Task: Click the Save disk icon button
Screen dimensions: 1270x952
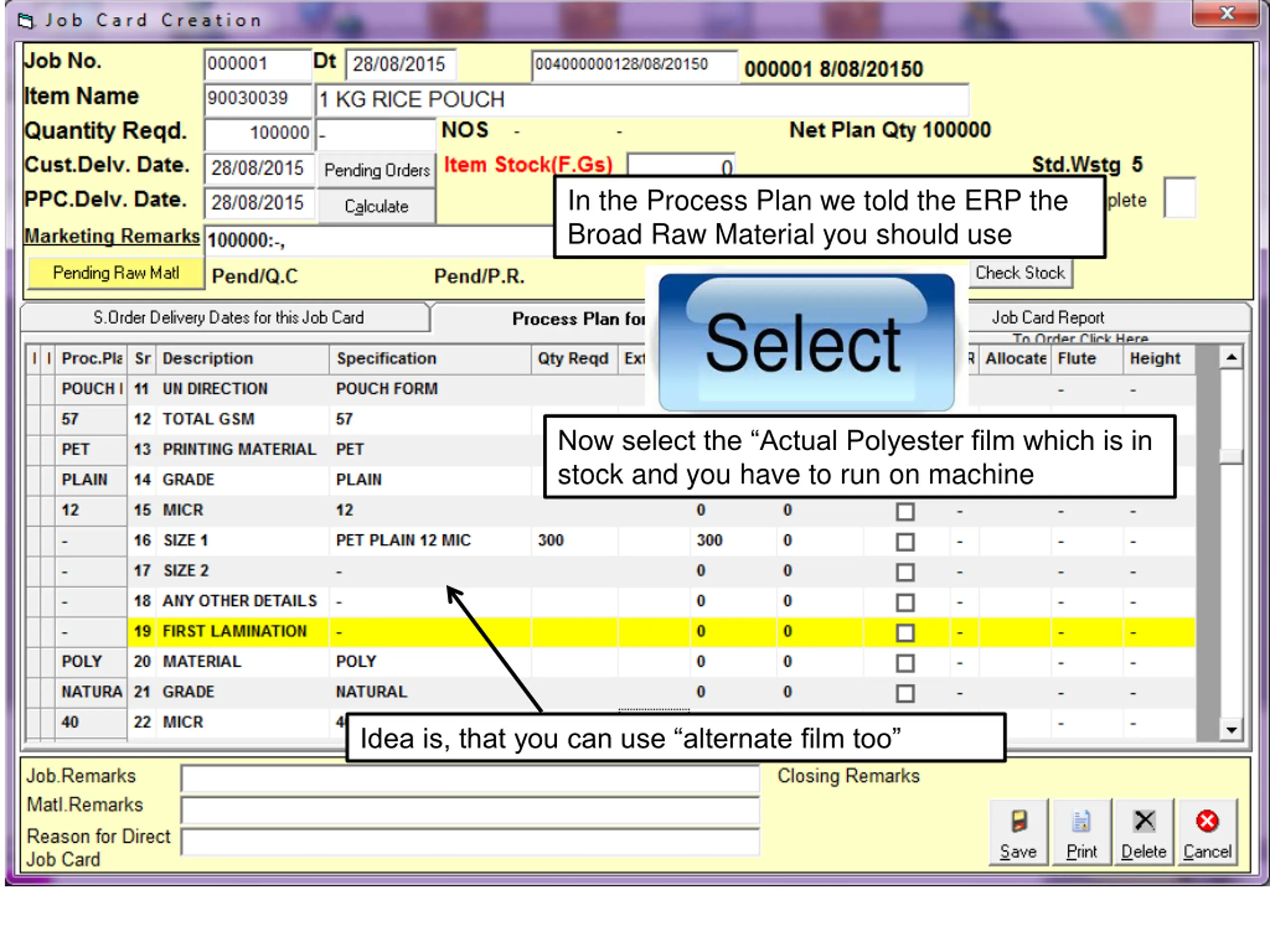Action: click(x=1018, y=831)
